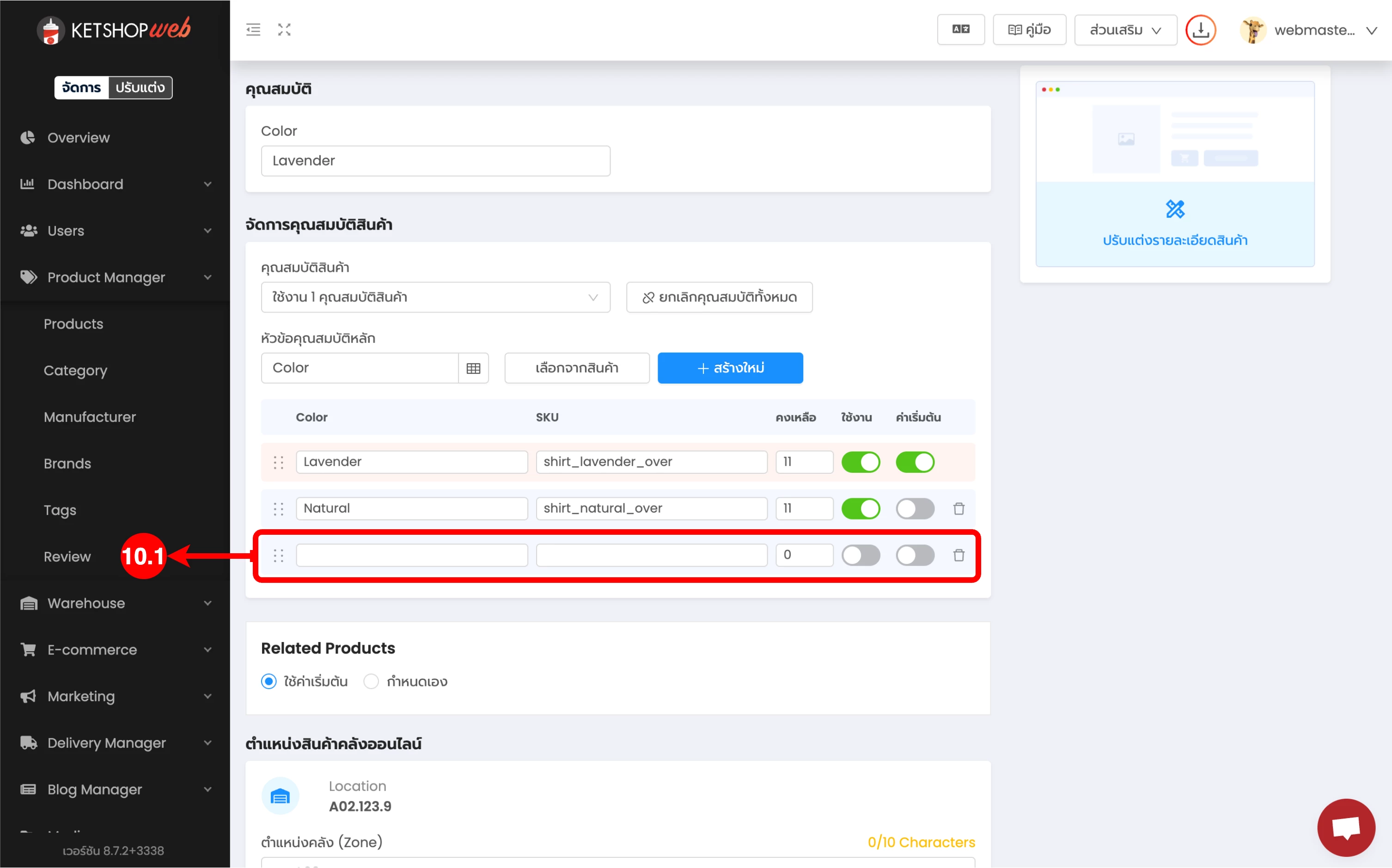Select the กำหนดเอง radio option

point(372,681)
